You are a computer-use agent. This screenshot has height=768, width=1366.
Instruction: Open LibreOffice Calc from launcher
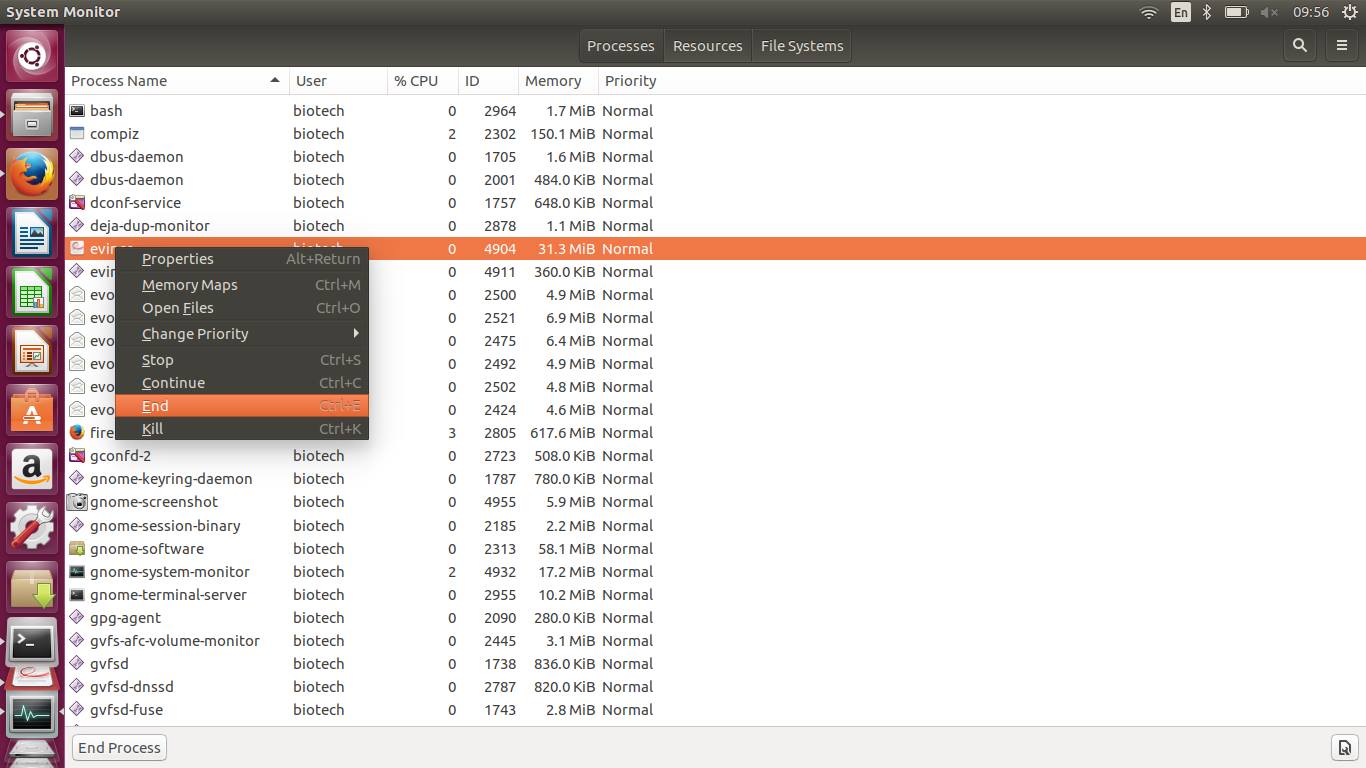click(32, 292)
